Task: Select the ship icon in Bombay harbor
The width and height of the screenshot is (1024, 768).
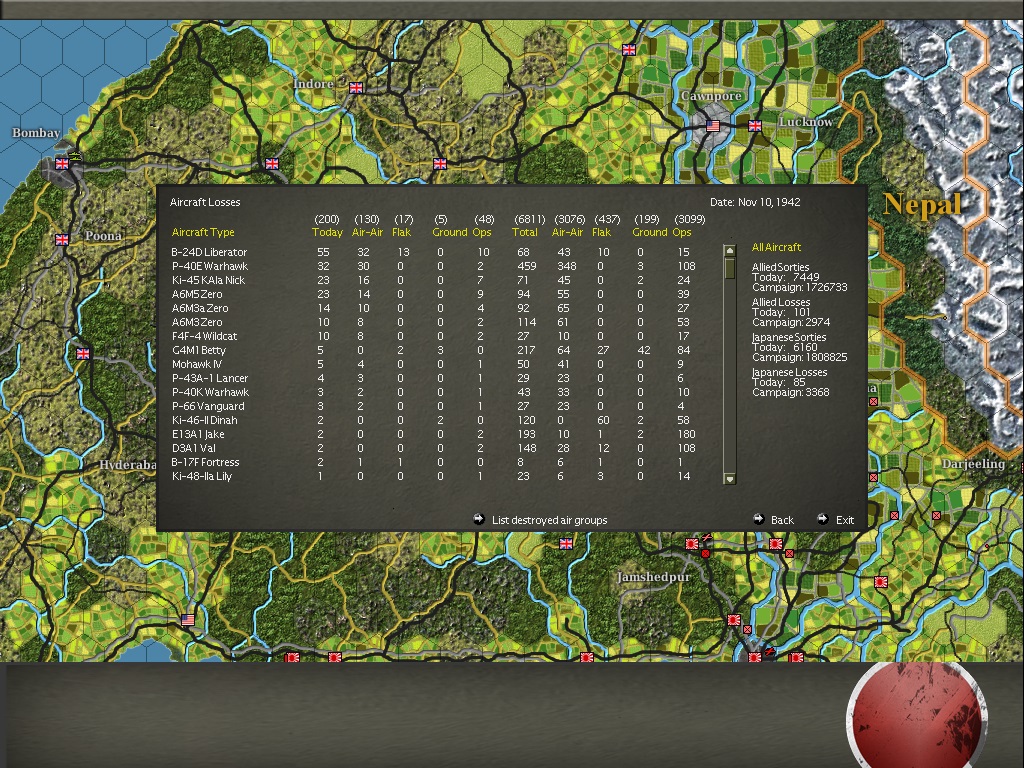Action: click(75, 156)
